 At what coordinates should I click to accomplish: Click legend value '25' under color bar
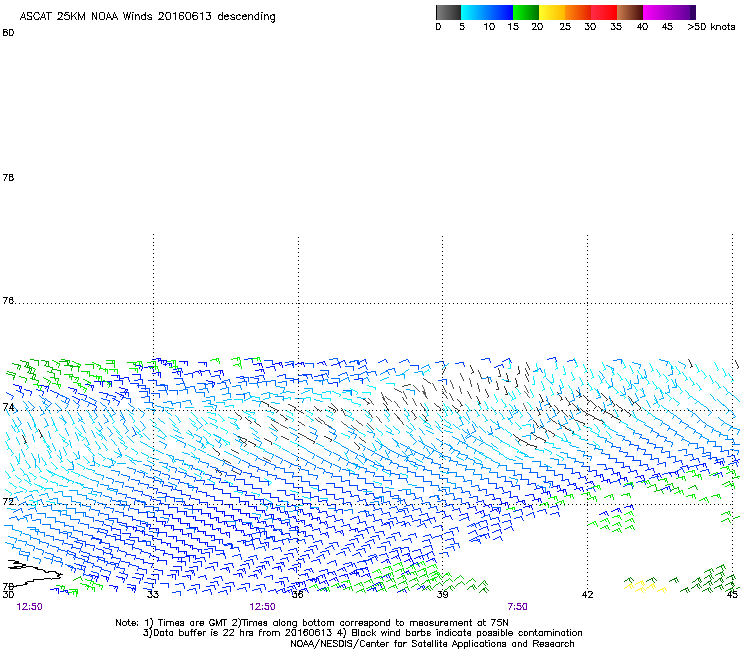tap(565, 27)
